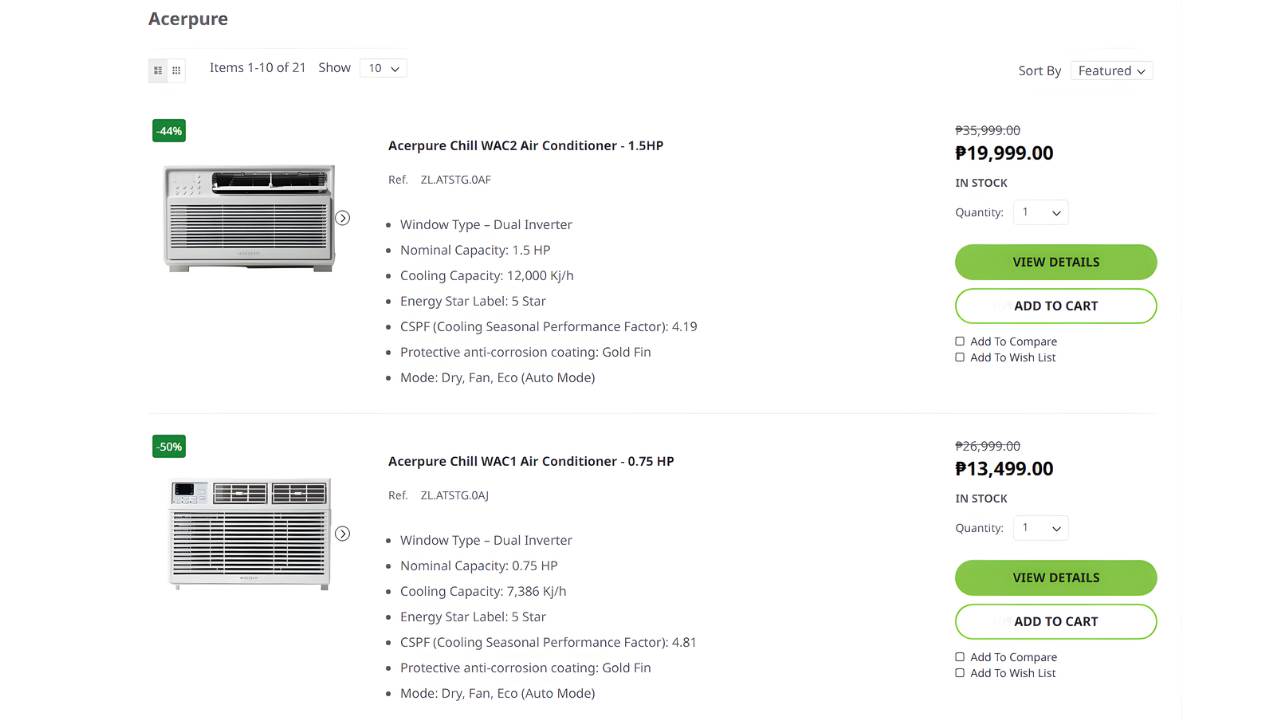Open the Sort By Featured dropdown
This screenshot has width=1280, height=720.
tap(1111, 70)
